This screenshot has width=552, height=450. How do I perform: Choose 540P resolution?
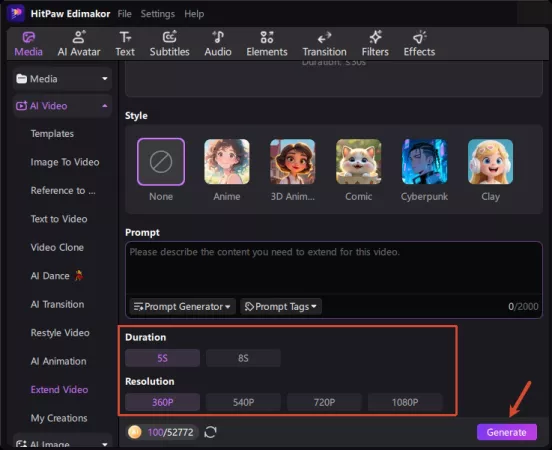tap(243, 402)
